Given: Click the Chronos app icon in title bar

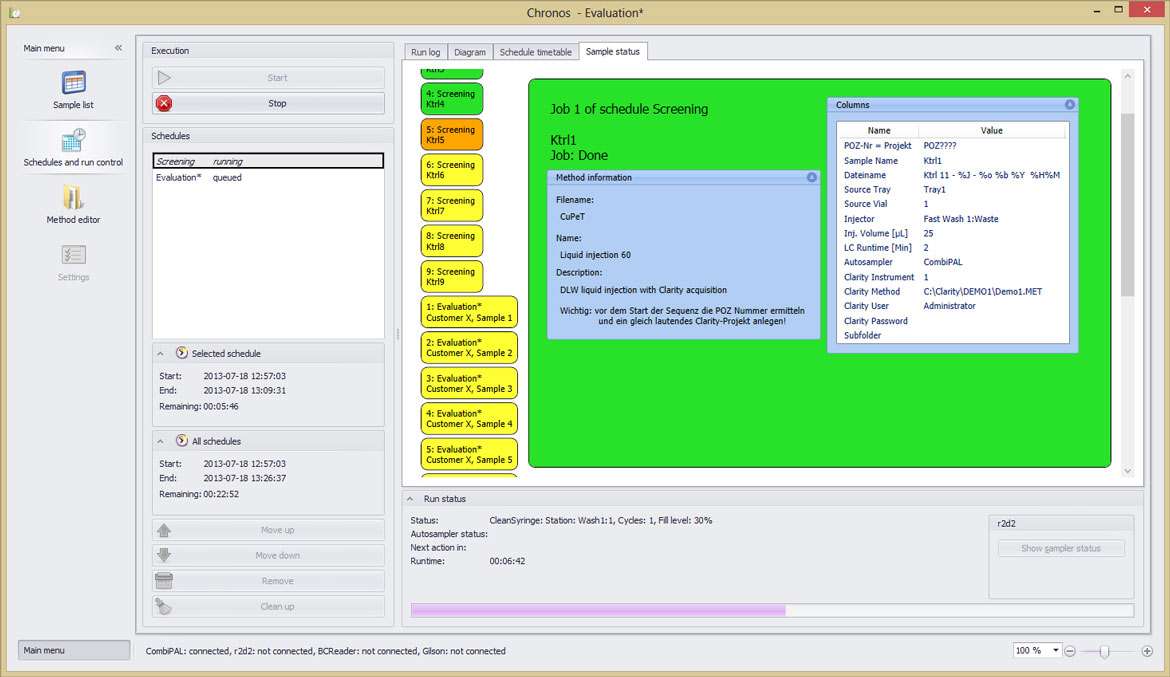Looking at the screenshot, I should [15, 13].
